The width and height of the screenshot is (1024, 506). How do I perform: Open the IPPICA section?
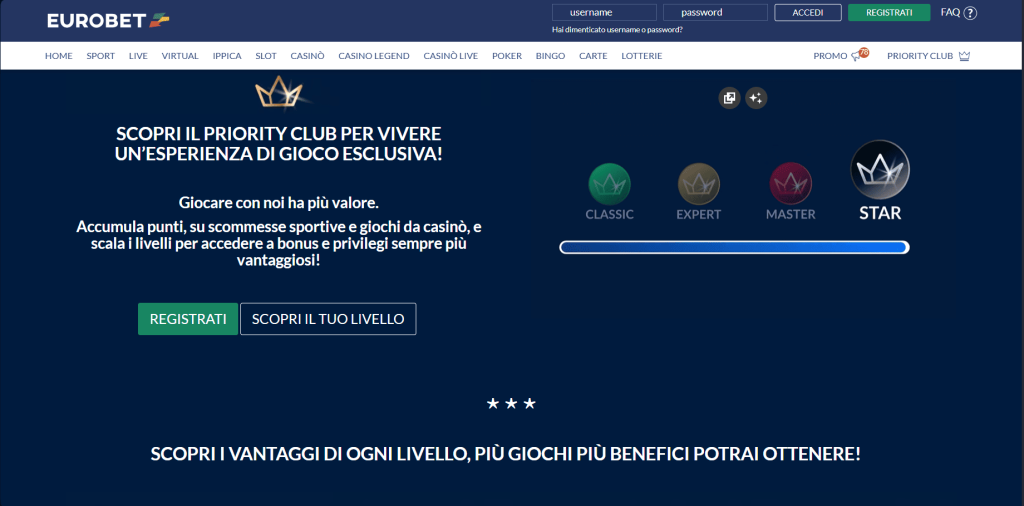[227, 56]
